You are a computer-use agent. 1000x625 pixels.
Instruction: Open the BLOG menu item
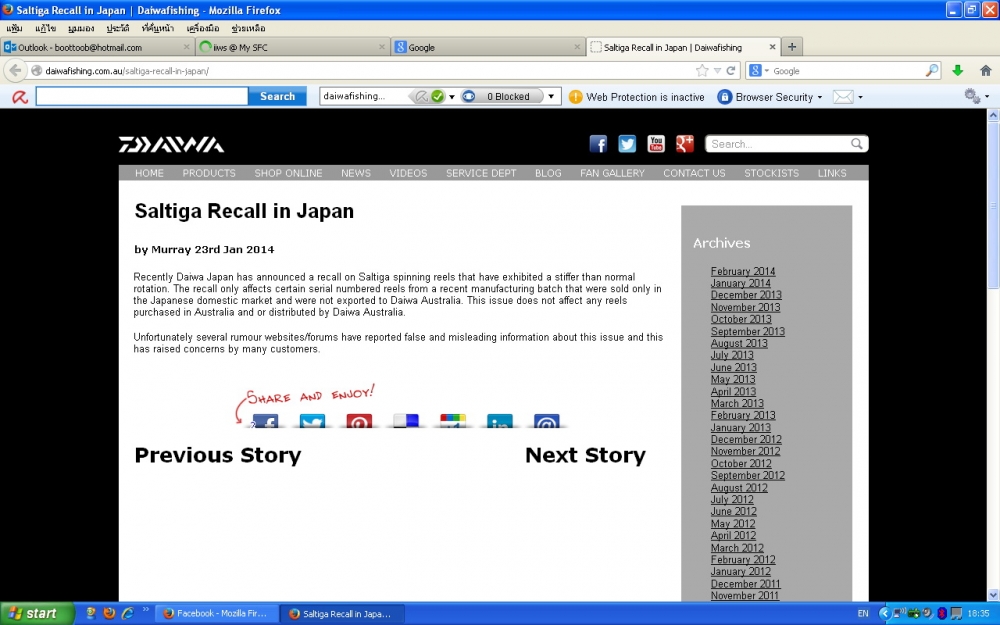click(x=548, y=173)
